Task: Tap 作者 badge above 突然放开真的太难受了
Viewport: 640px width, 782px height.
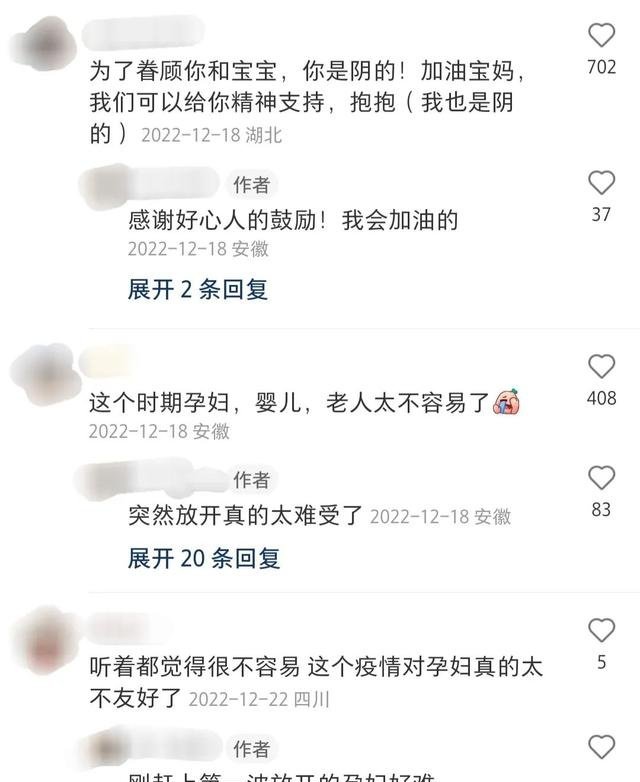Action: point(252,480)
